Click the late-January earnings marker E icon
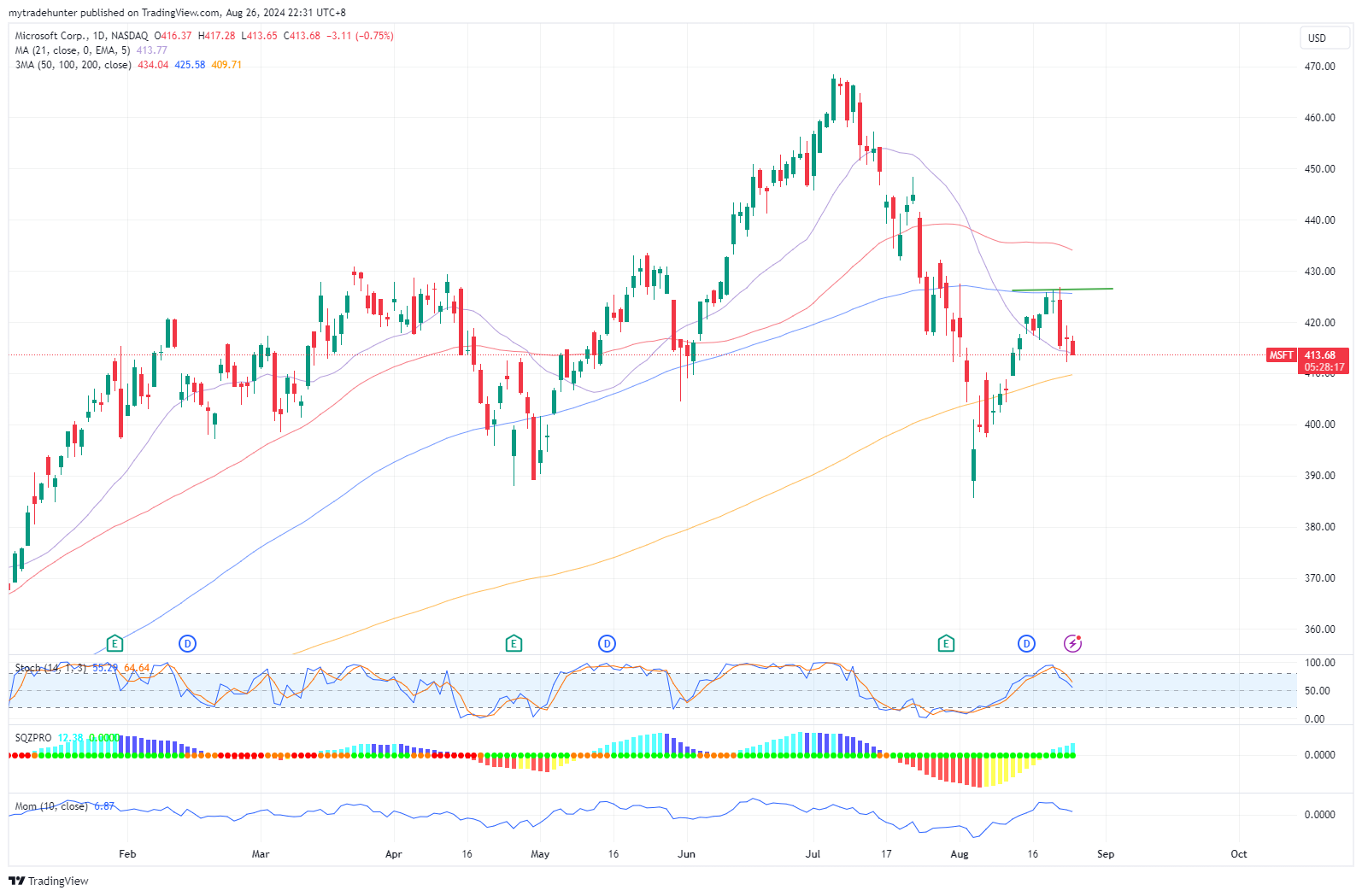This screenshot has height=896, width=1362. tap(114, 643)
